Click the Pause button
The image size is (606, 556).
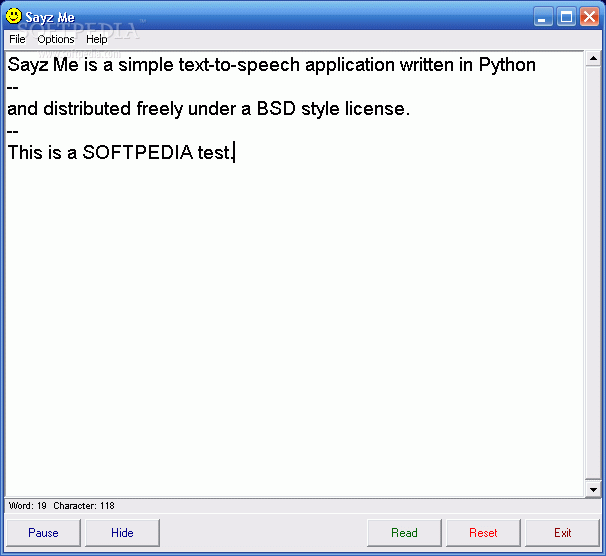(43, 533)
